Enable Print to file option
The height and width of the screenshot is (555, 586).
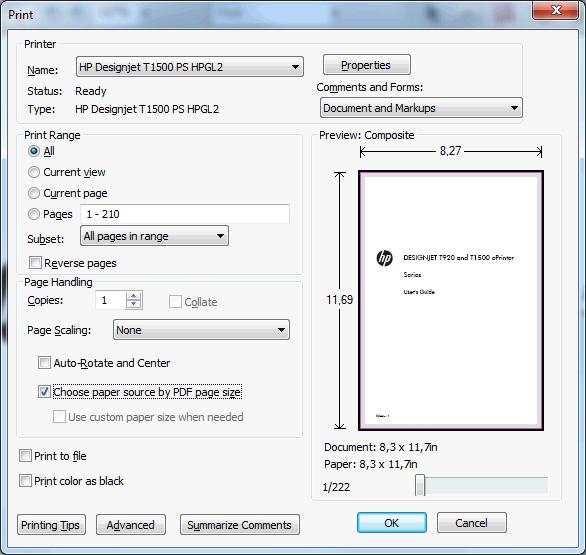coord(25,456)
